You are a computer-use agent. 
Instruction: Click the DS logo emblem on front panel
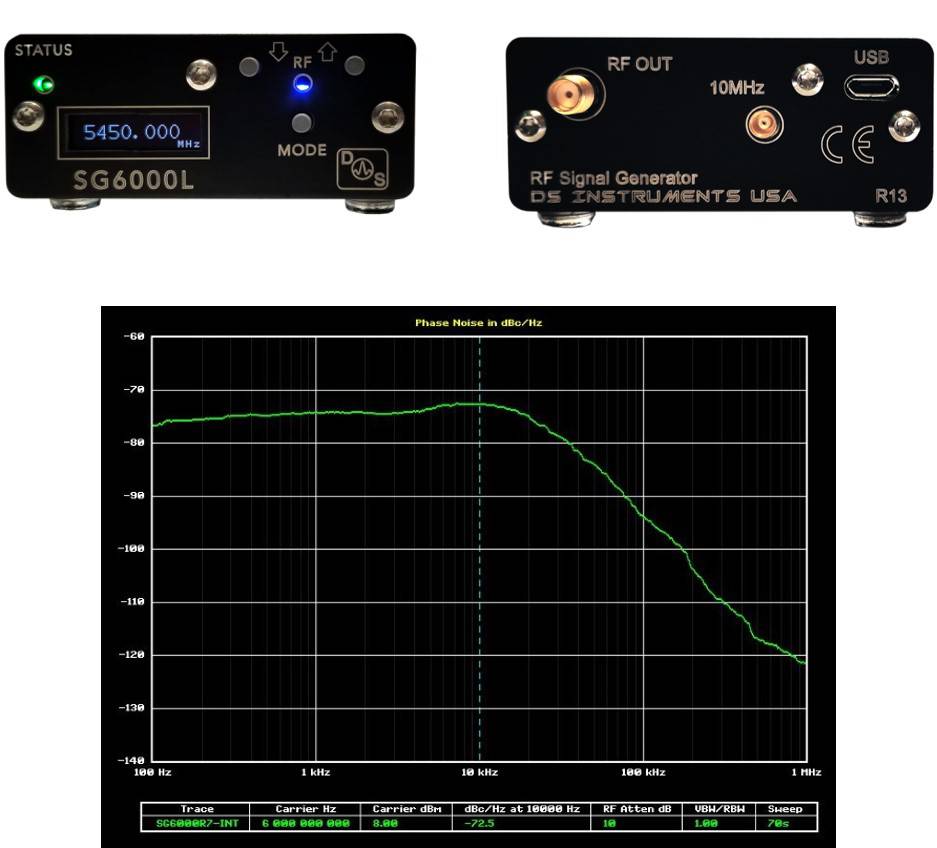(362, 169)
